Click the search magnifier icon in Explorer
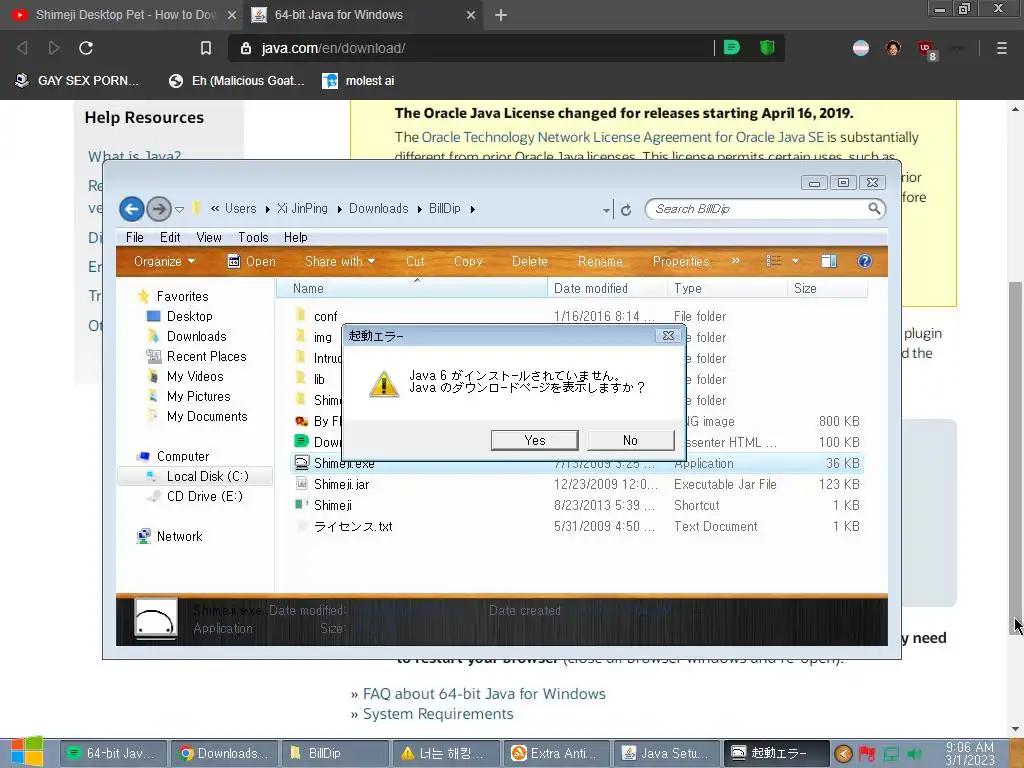Screen dimensions: 1024x768 pos(874,208)
